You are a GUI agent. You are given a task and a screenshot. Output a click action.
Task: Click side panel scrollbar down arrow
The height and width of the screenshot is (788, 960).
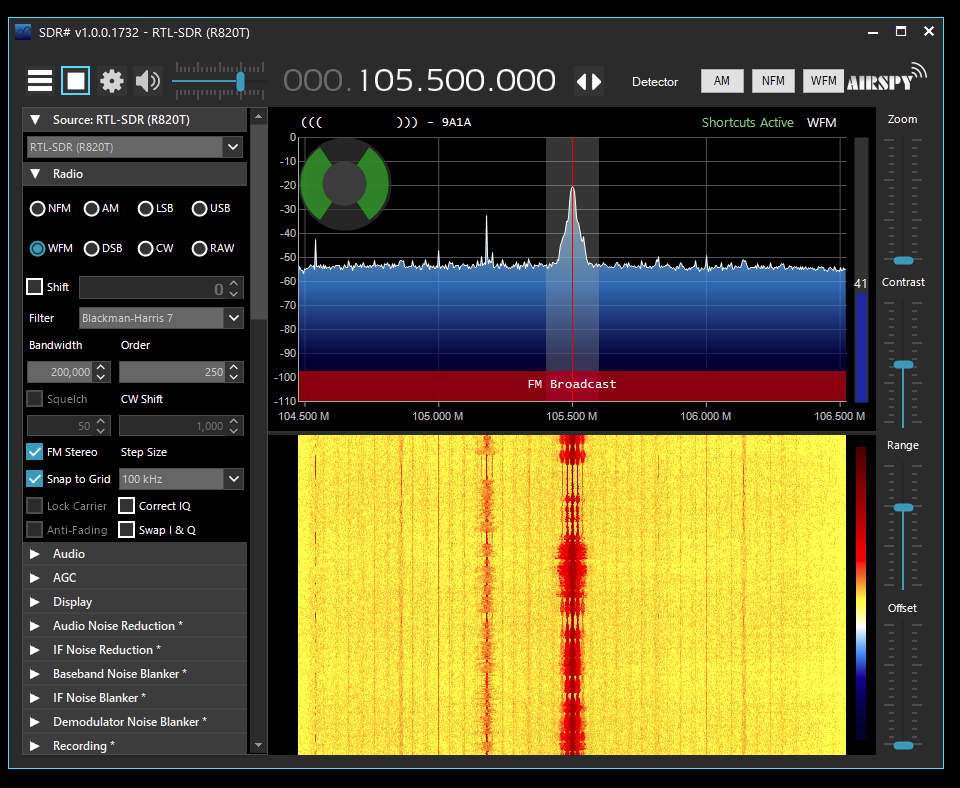click(x=258, y=745)
